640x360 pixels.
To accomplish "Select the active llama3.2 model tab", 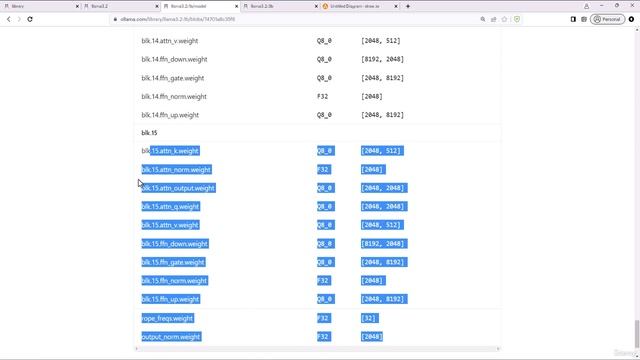I will [x=200, y=6].
